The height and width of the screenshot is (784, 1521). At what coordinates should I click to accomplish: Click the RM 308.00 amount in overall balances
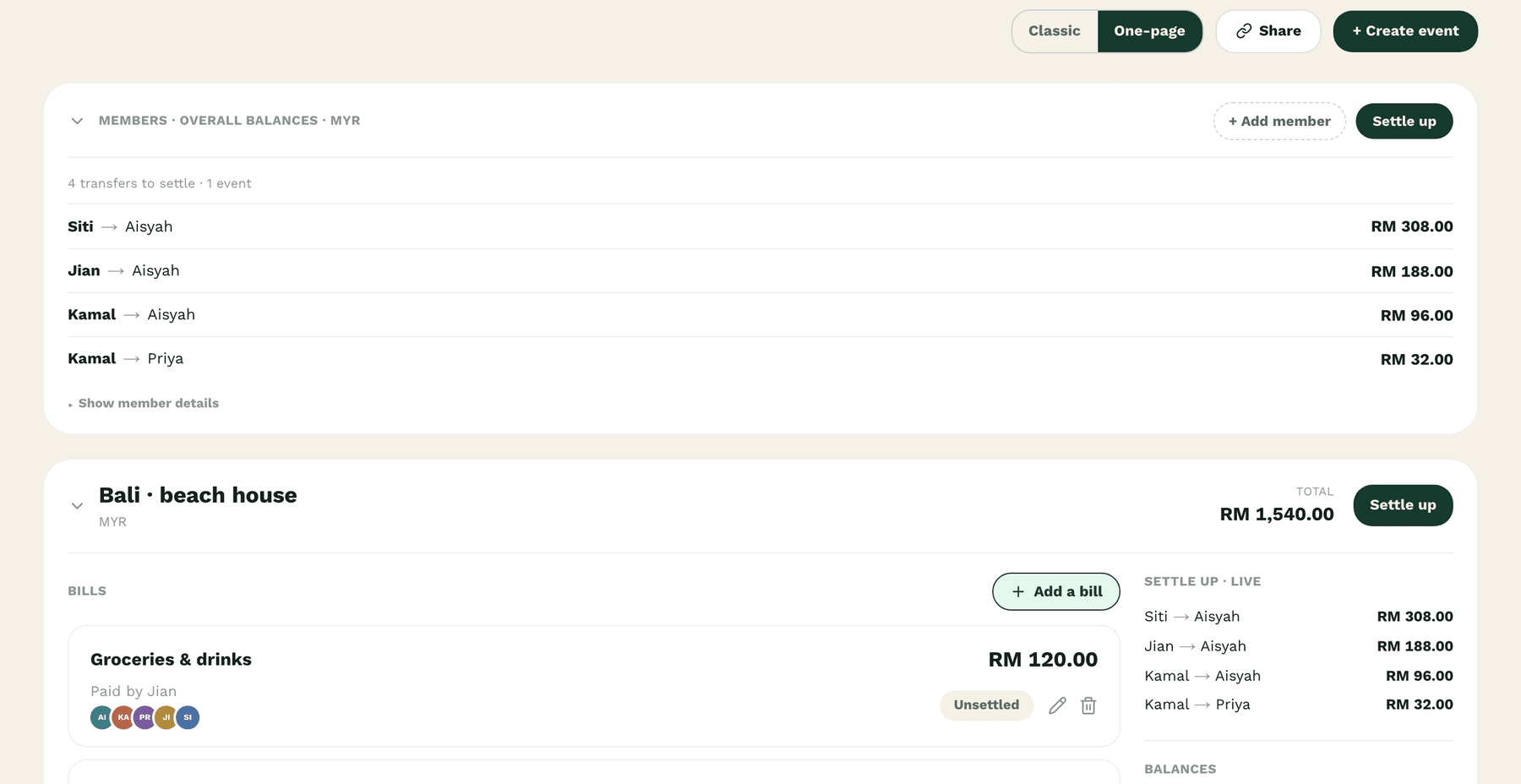(x=1412, y=226)
